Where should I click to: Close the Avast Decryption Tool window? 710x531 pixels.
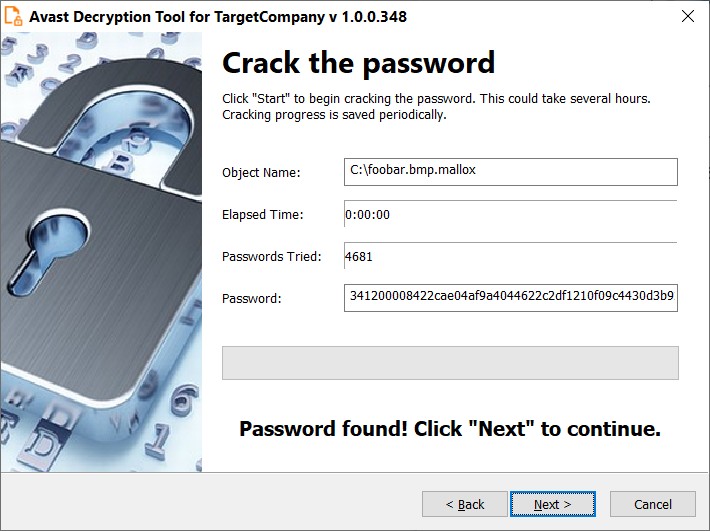[687, 17]
